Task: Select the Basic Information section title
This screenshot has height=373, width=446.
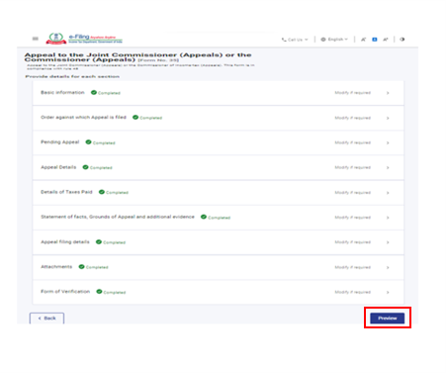Action: 62,92
